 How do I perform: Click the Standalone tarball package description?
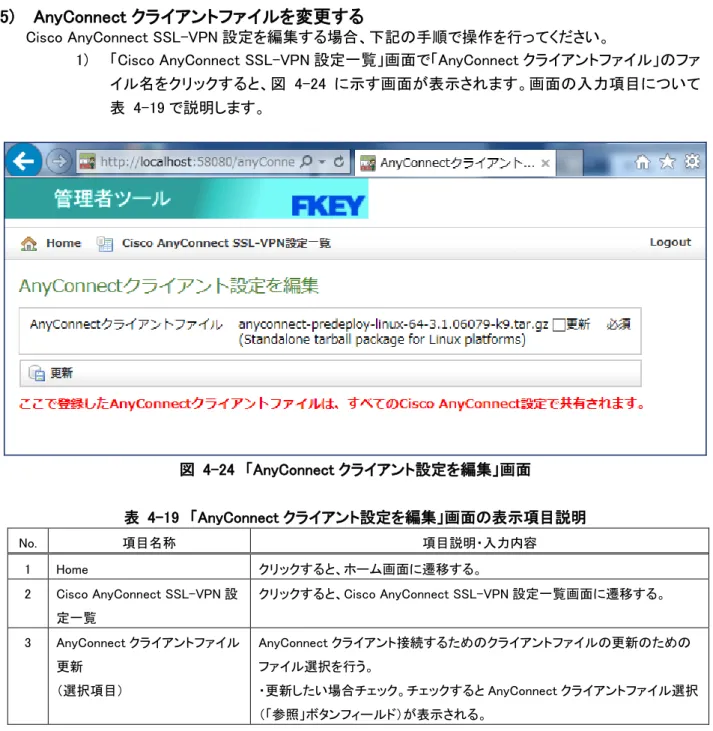pos(382,339)
